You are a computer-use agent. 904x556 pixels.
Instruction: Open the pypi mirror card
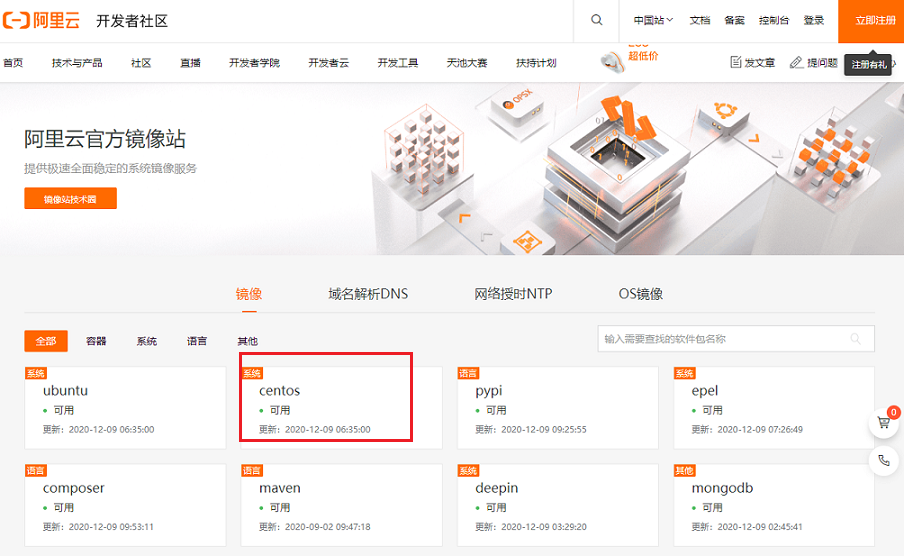558,408
